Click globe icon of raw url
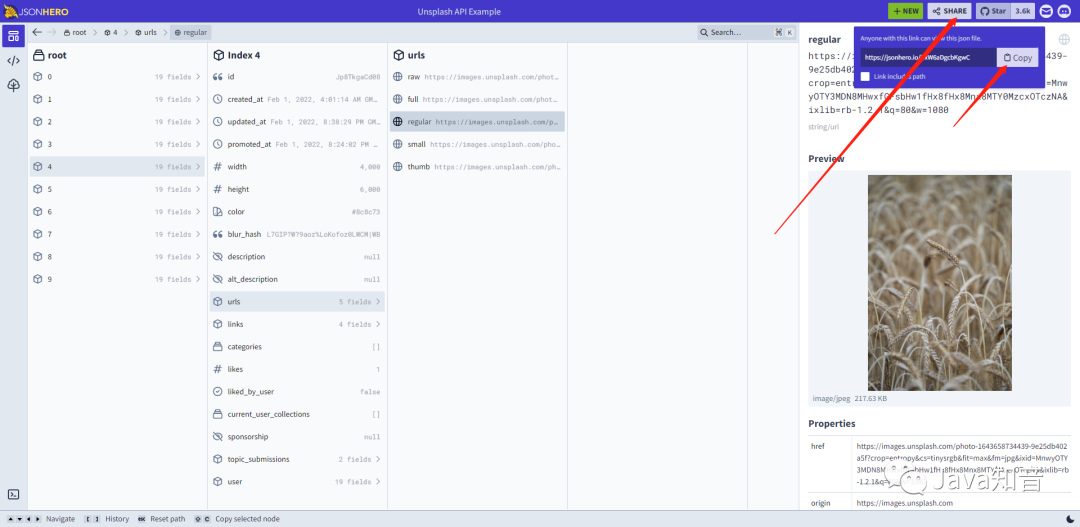The width and height of the screenshot is (1080, 527). click(397, 76)
